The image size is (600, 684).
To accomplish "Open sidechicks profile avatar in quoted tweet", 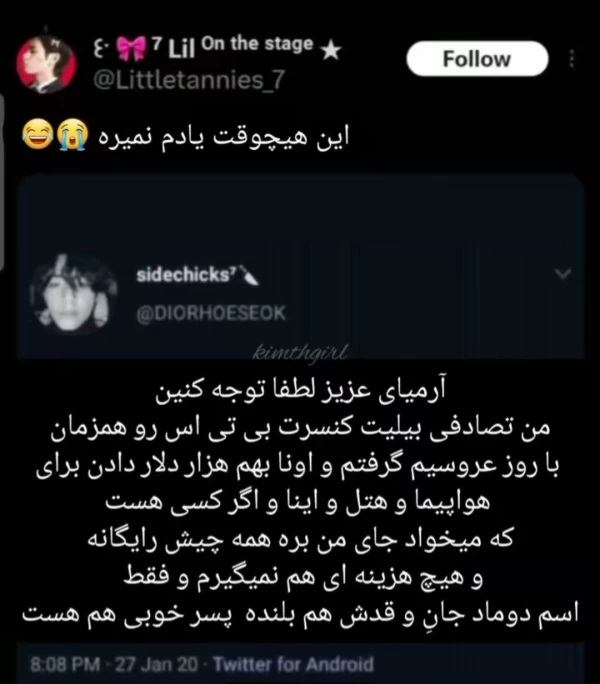I will (x=73, y=294).
